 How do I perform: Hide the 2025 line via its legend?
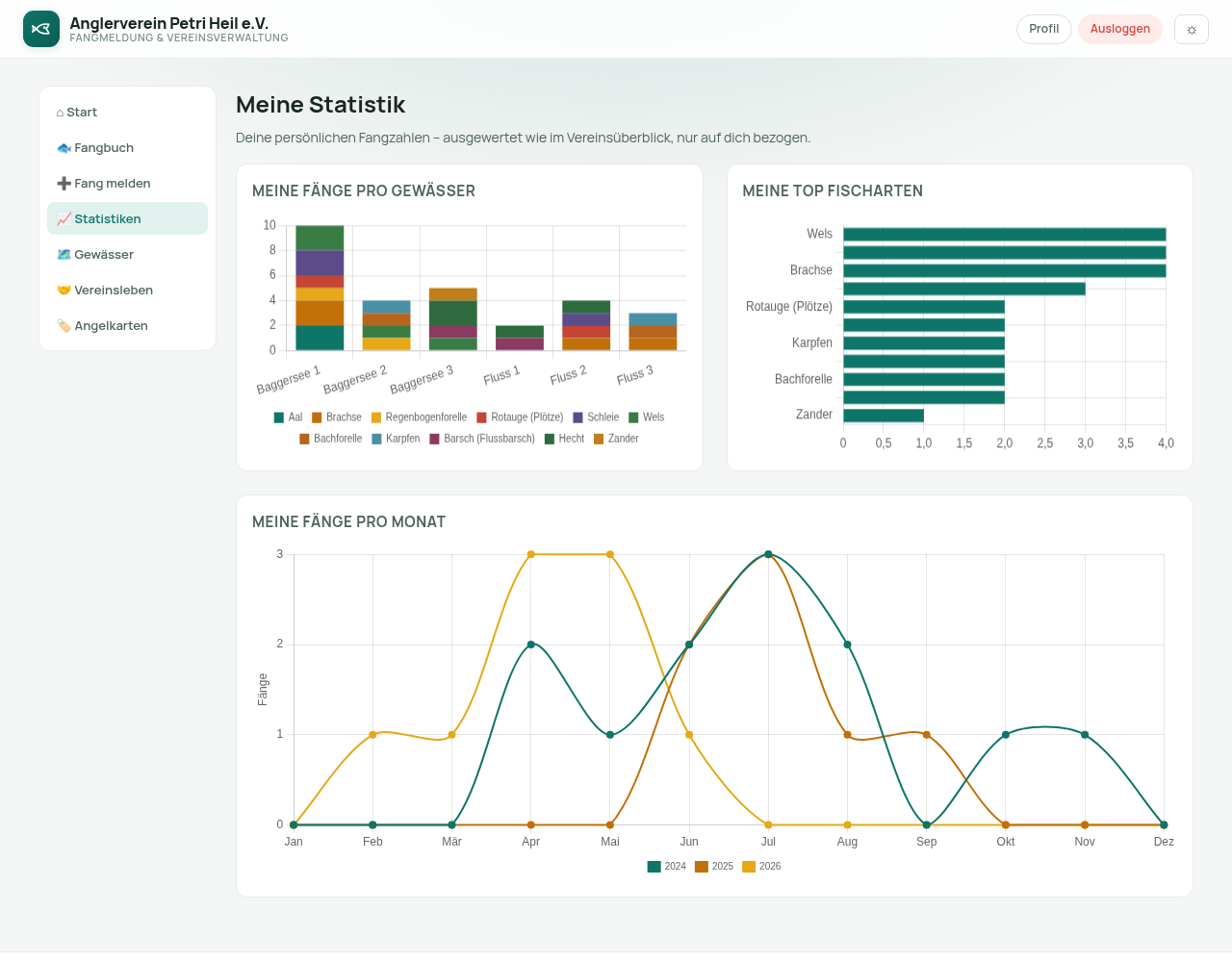click(x=714, y=867)
